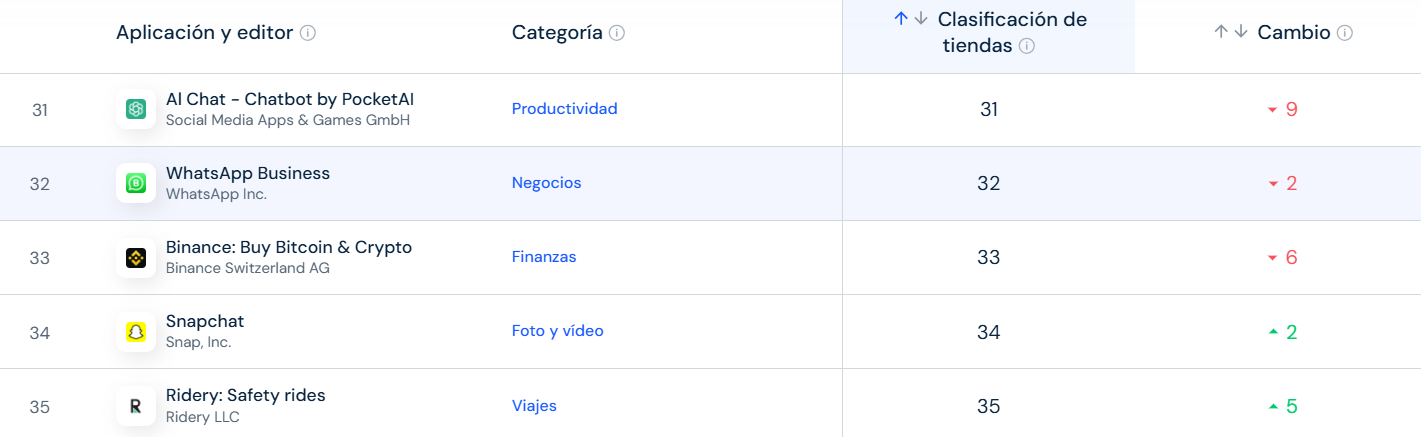Open the Productividad category link
This screenshot has height=437, width=1421.
coord(565,109)
